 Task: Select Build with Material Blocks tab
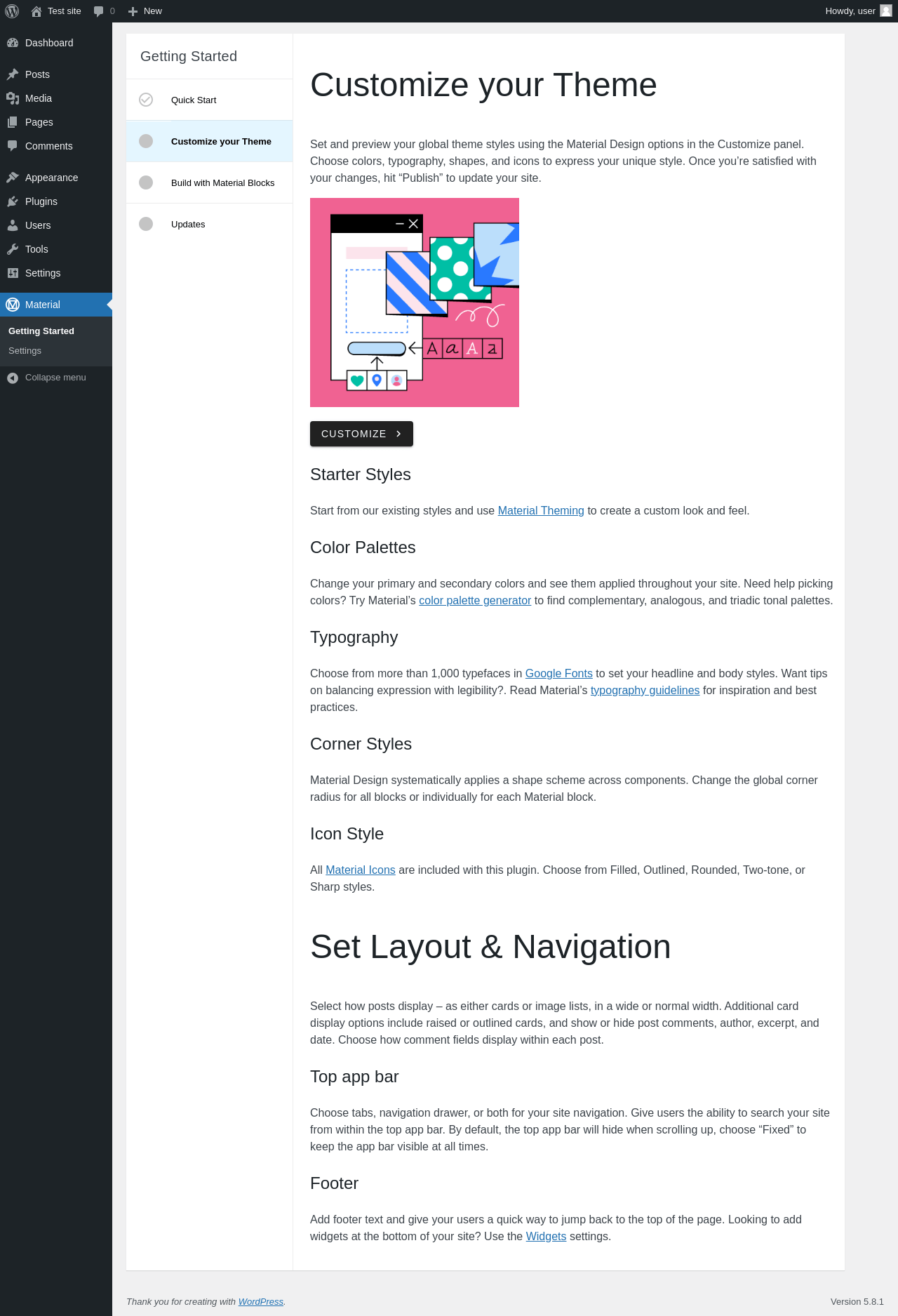click(x=209, y=182)
